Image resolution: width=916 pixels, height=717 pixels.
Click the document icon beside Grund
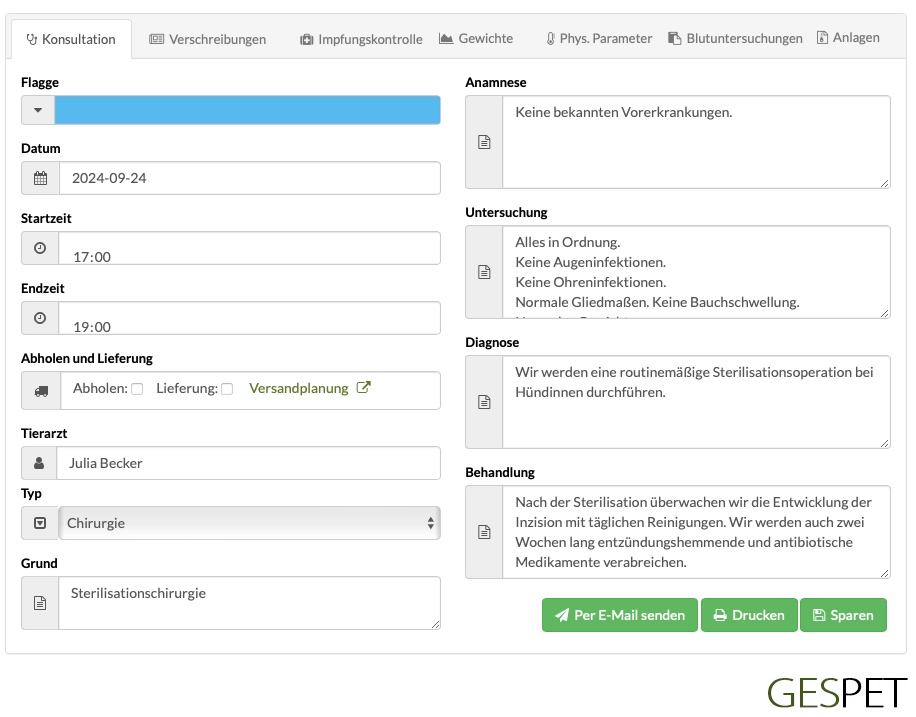pyautogui.click(x=40, y=603)
